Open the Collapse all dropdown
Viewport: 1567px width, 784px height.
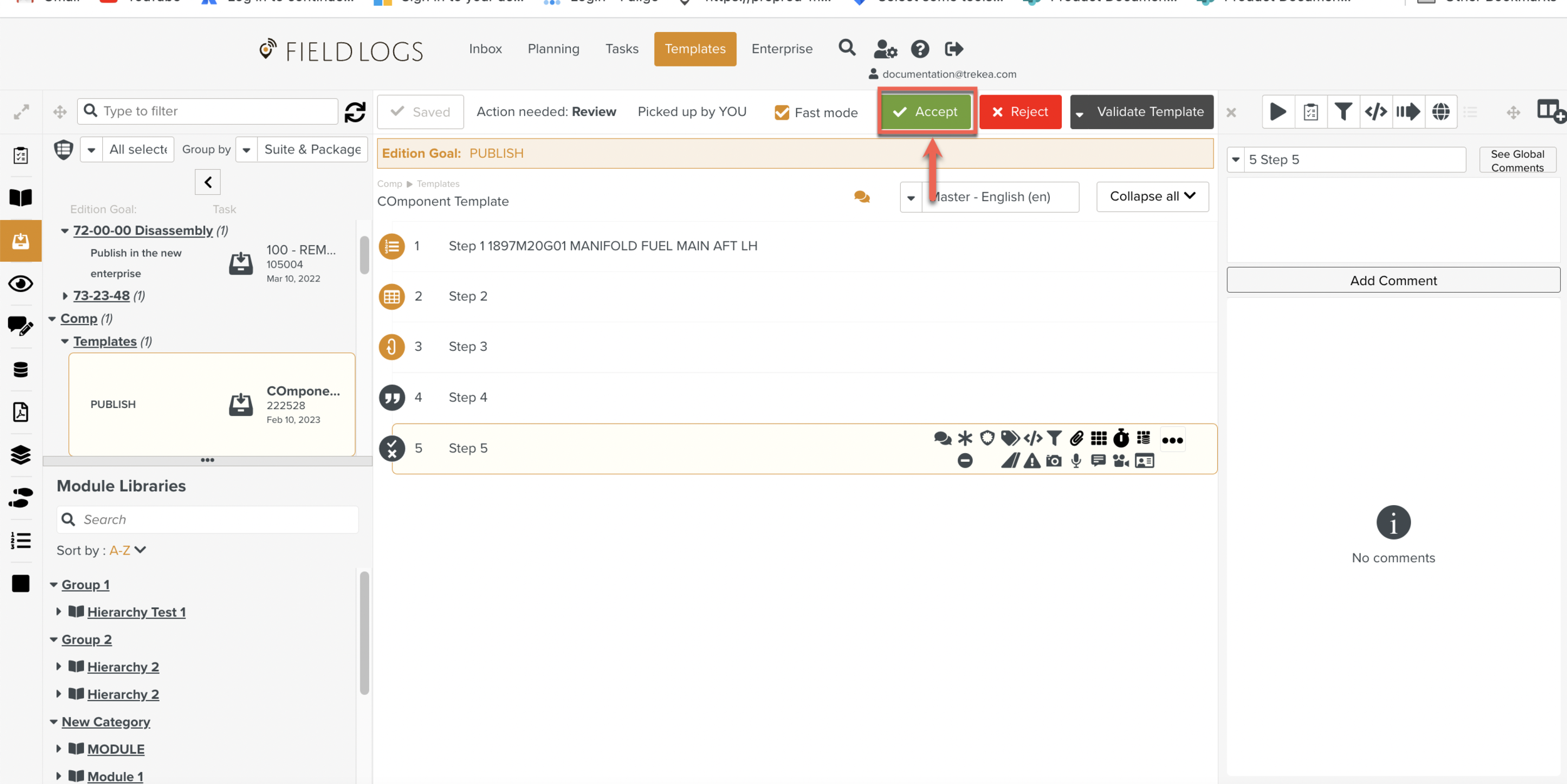coord(1152,197)
